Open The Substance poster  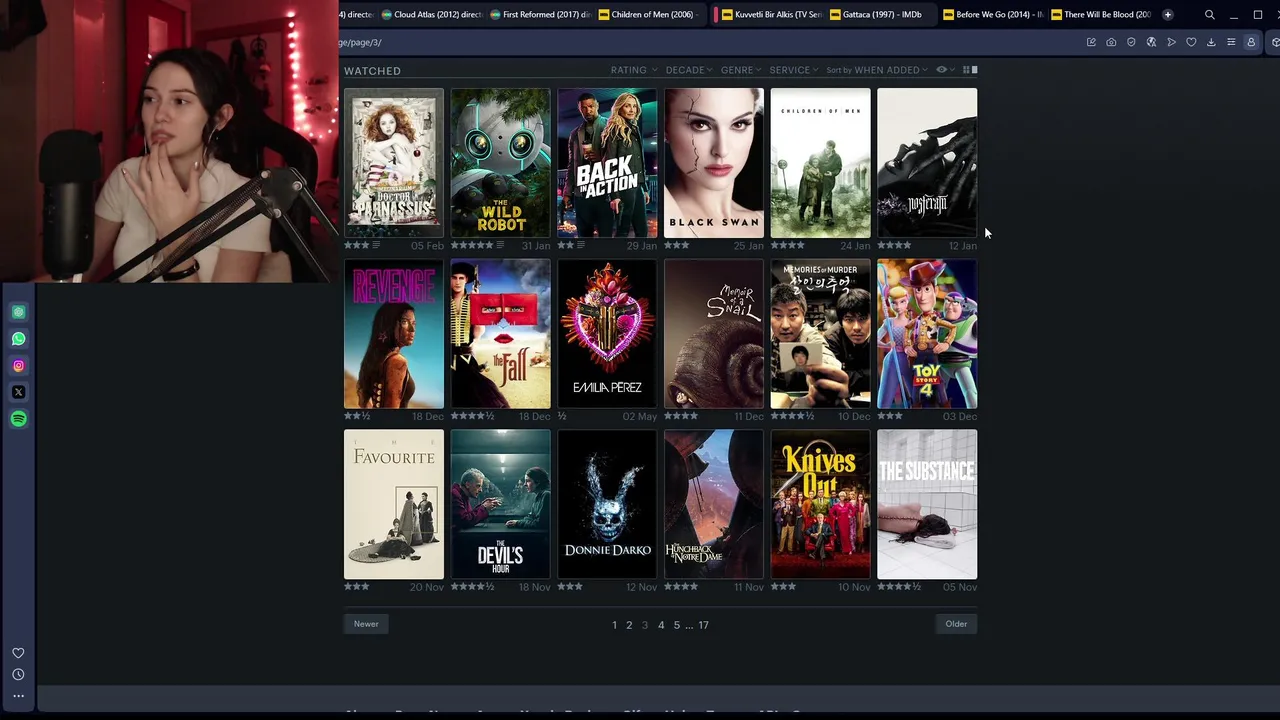pos(927,505)
